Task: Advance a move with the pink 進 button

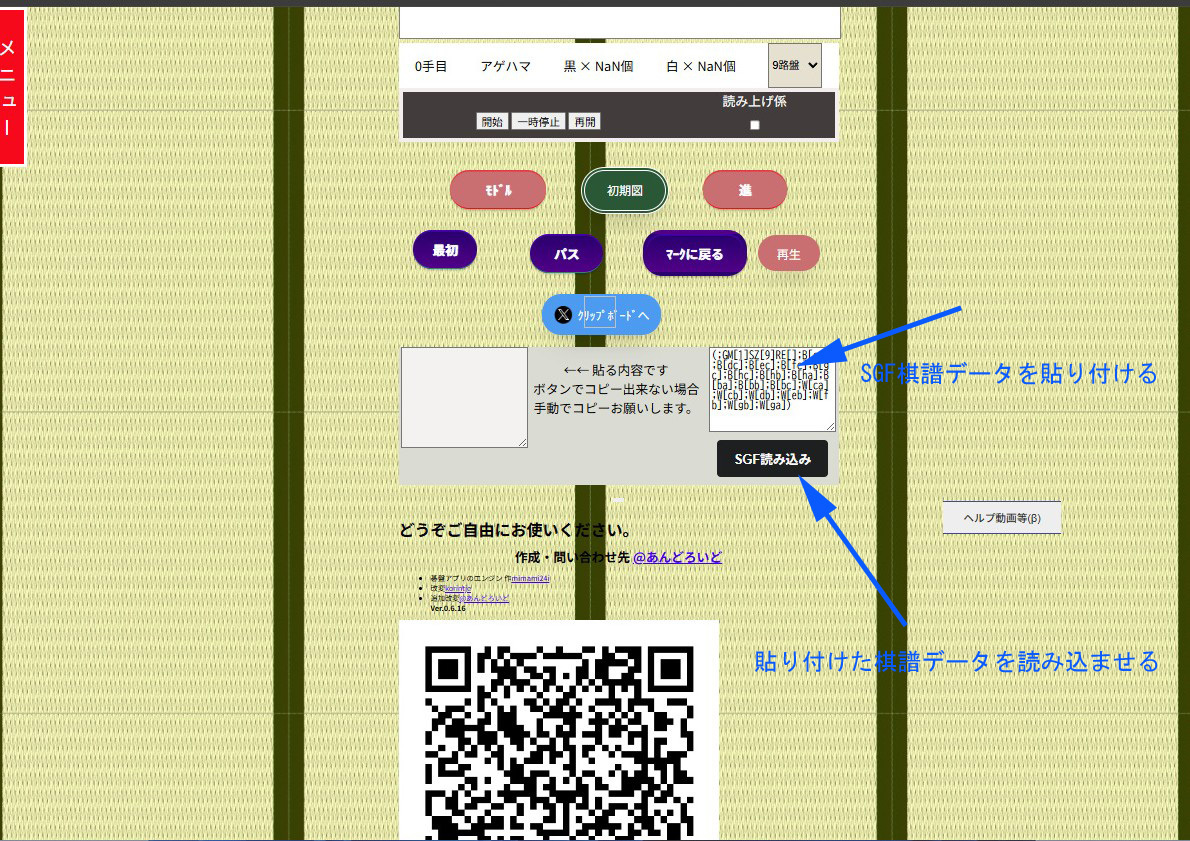Action: [x=745, y=190]
